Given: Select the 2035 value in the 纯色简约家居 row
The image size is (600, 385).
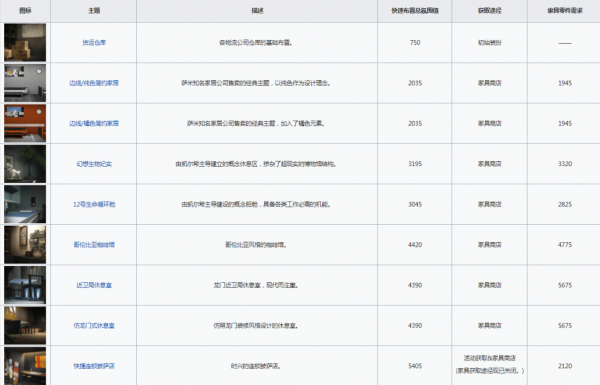Looking at the screenshot, I should click(415, 83).
